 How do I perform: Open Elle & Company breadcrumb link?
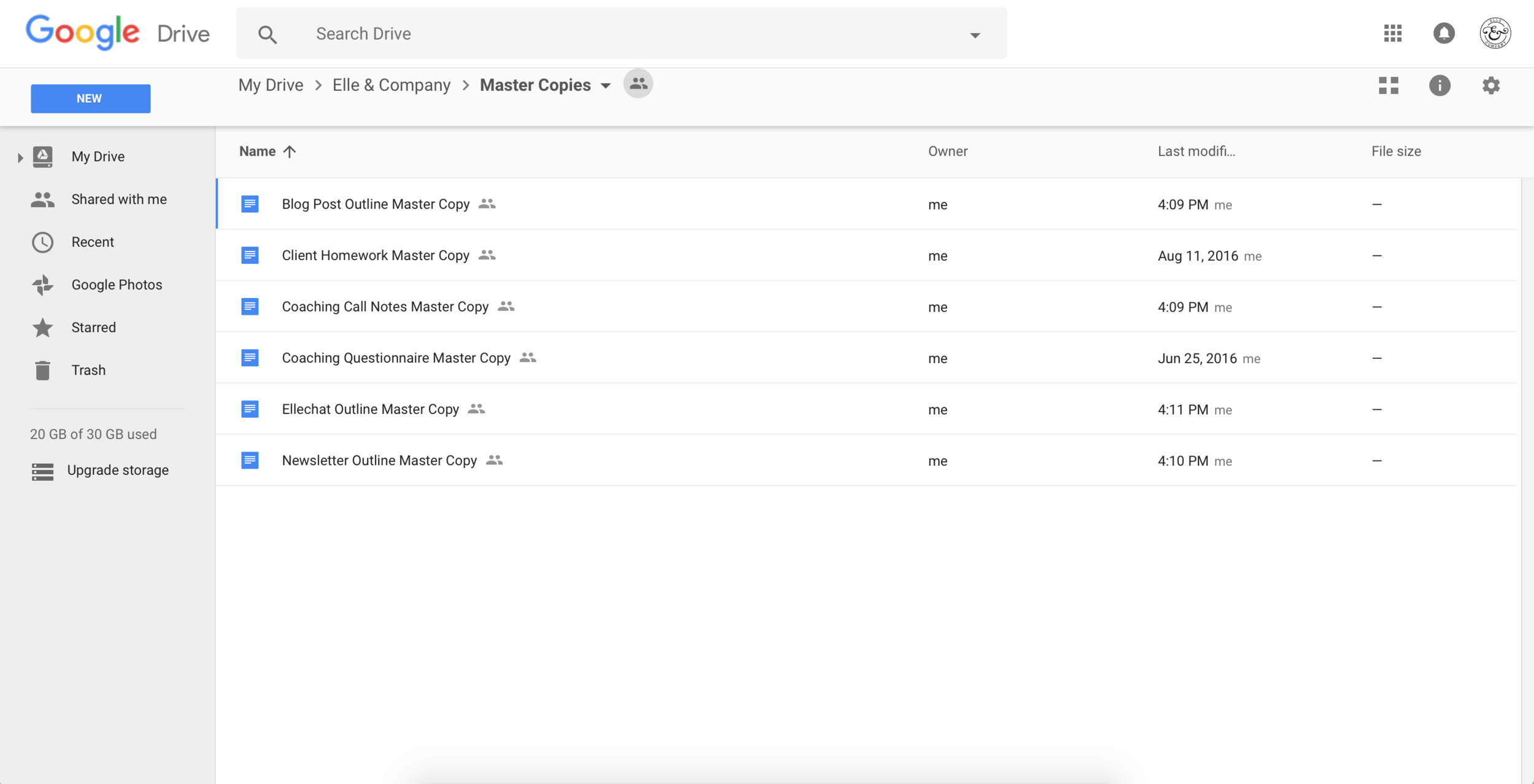tap(391, 85)
